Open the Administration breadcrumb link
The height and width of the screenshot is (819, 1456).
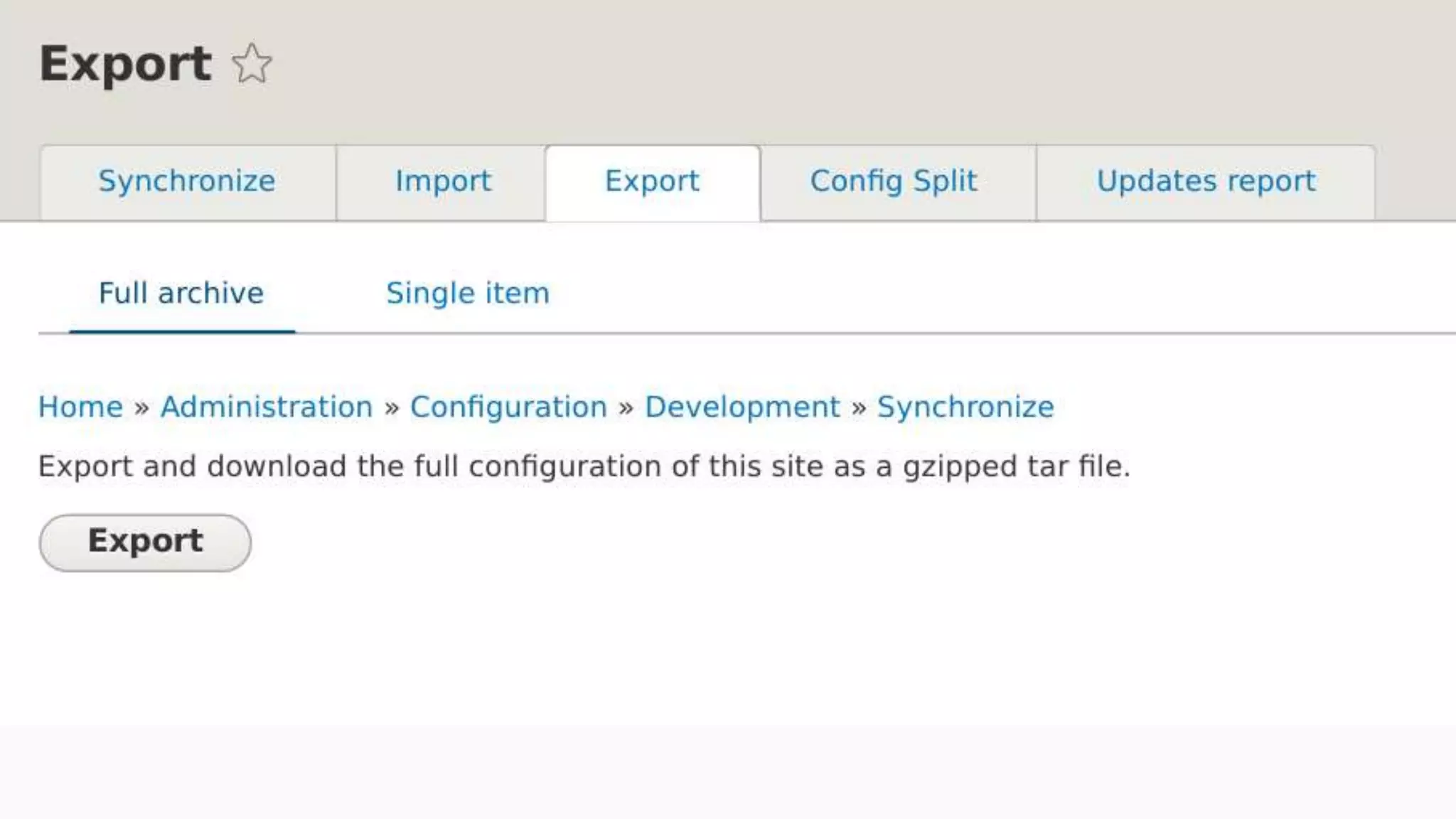click(267, 407)
